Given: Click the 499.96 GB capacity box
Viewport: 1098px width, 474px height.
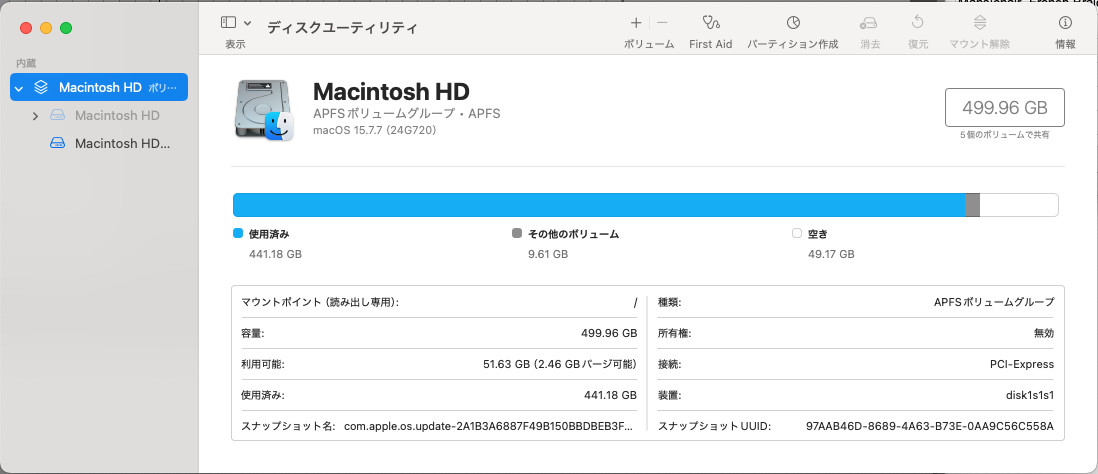Looking at the screenshot, I should pos(1005,108).
